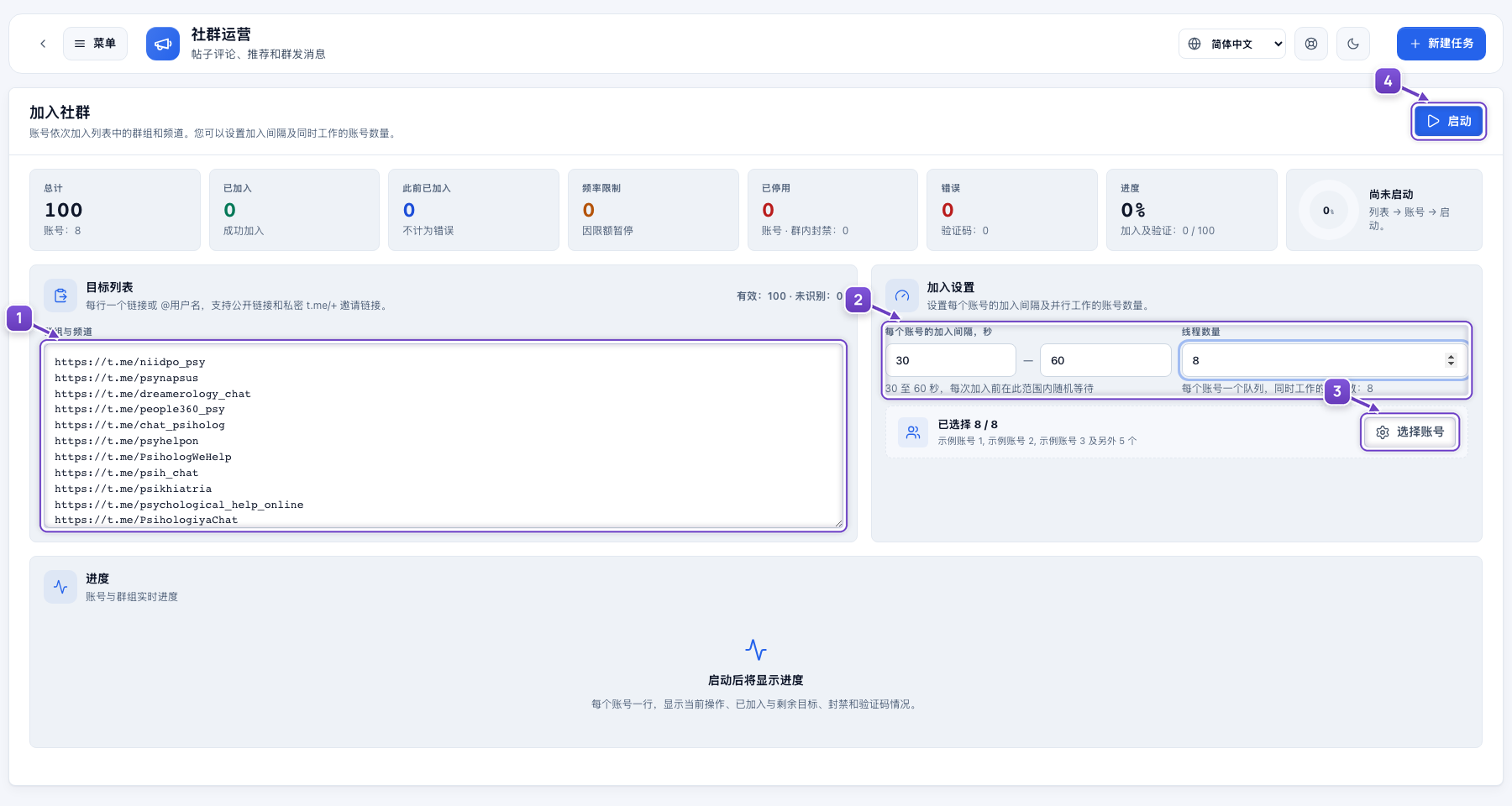
Task: Go back using the left chevron
Action: coord(43,44)
